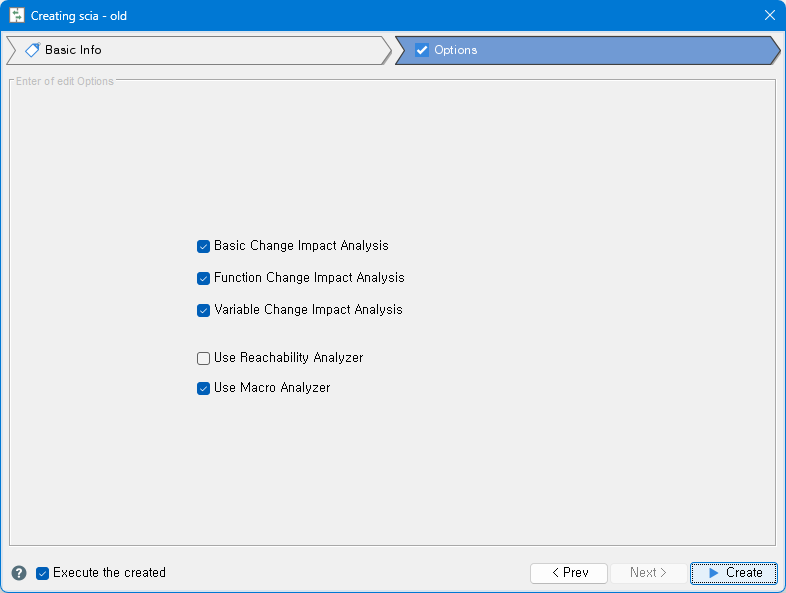This screenshot has width=786, height=593.
Task: Click the 'Creating scia - old' title bar
Action: click(x=400, y=16)
